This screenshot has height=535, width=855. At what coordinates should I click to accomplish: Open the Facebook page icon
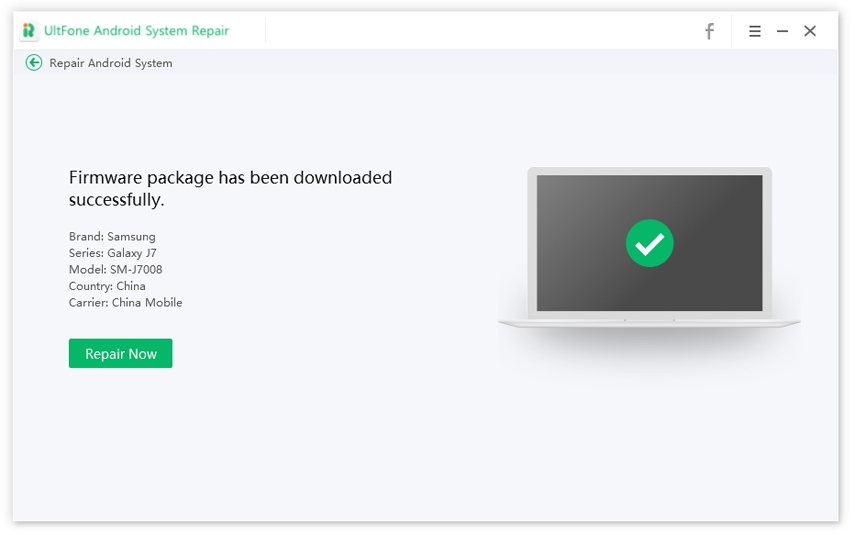coord(709,31)
